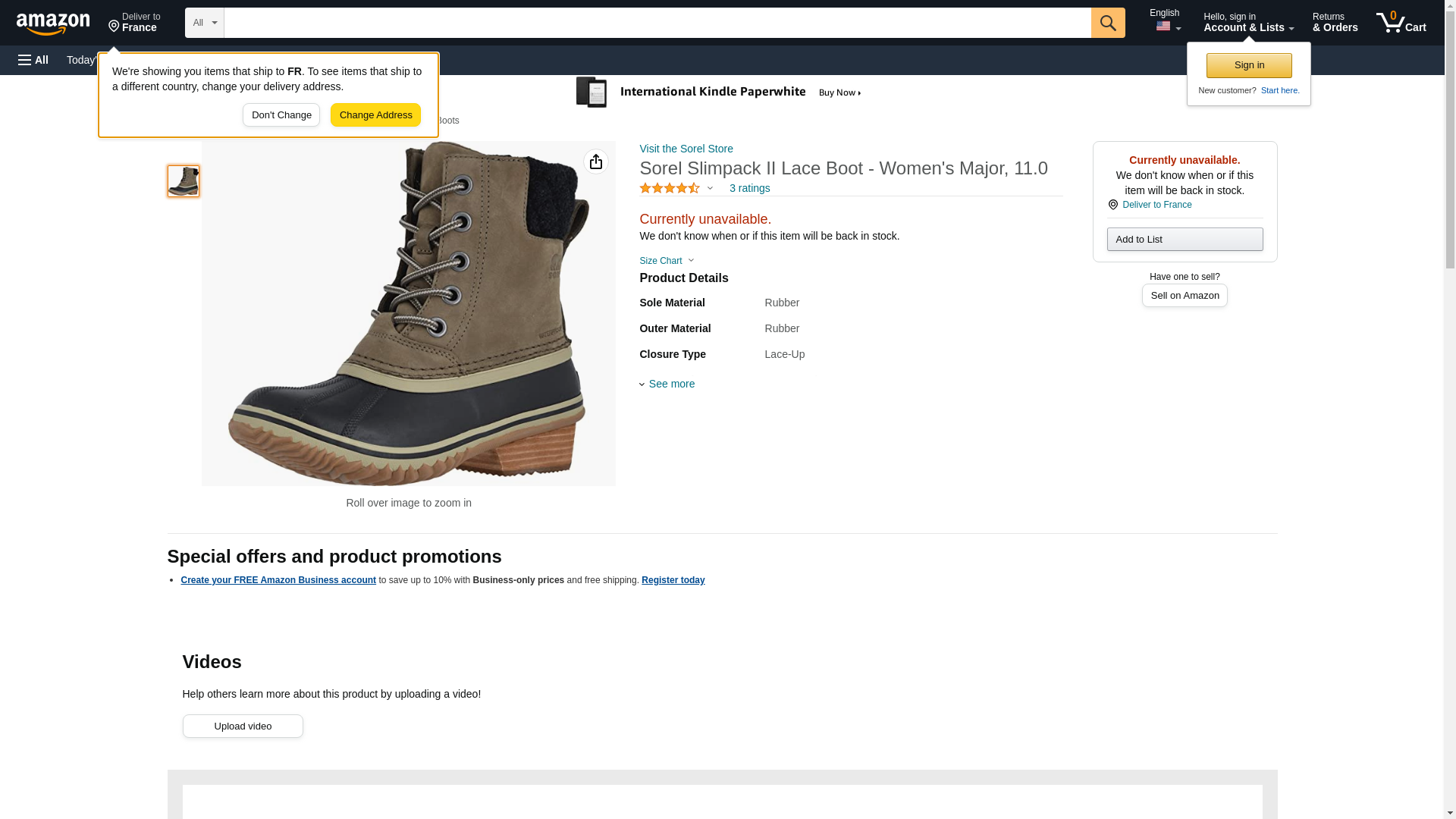Click Change Address button
Viewport: 1456px width, 819px height.
pyautogui.click(x=375, y=115)
